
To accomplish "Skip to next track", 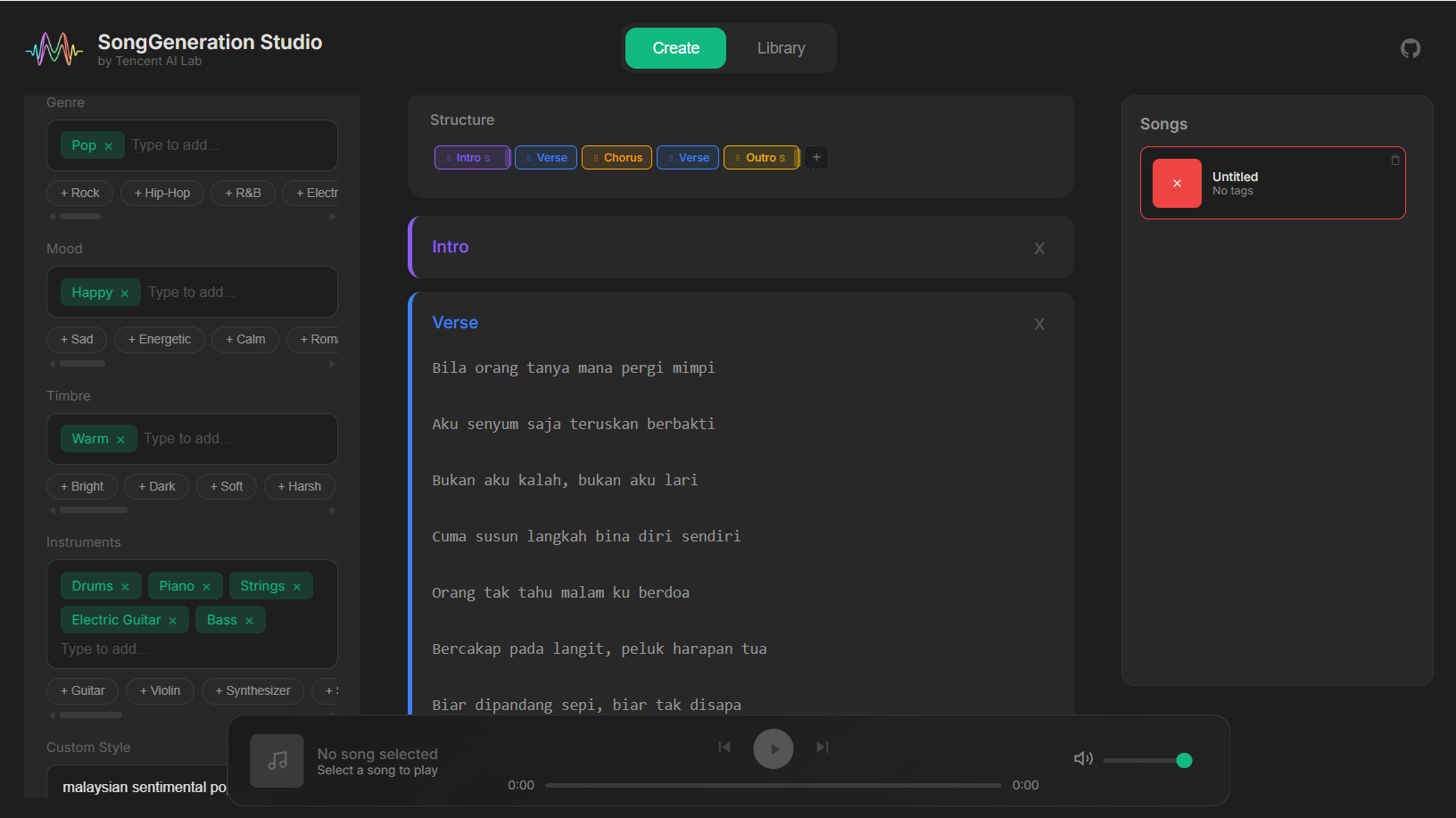I will click(x=823, y=748).
